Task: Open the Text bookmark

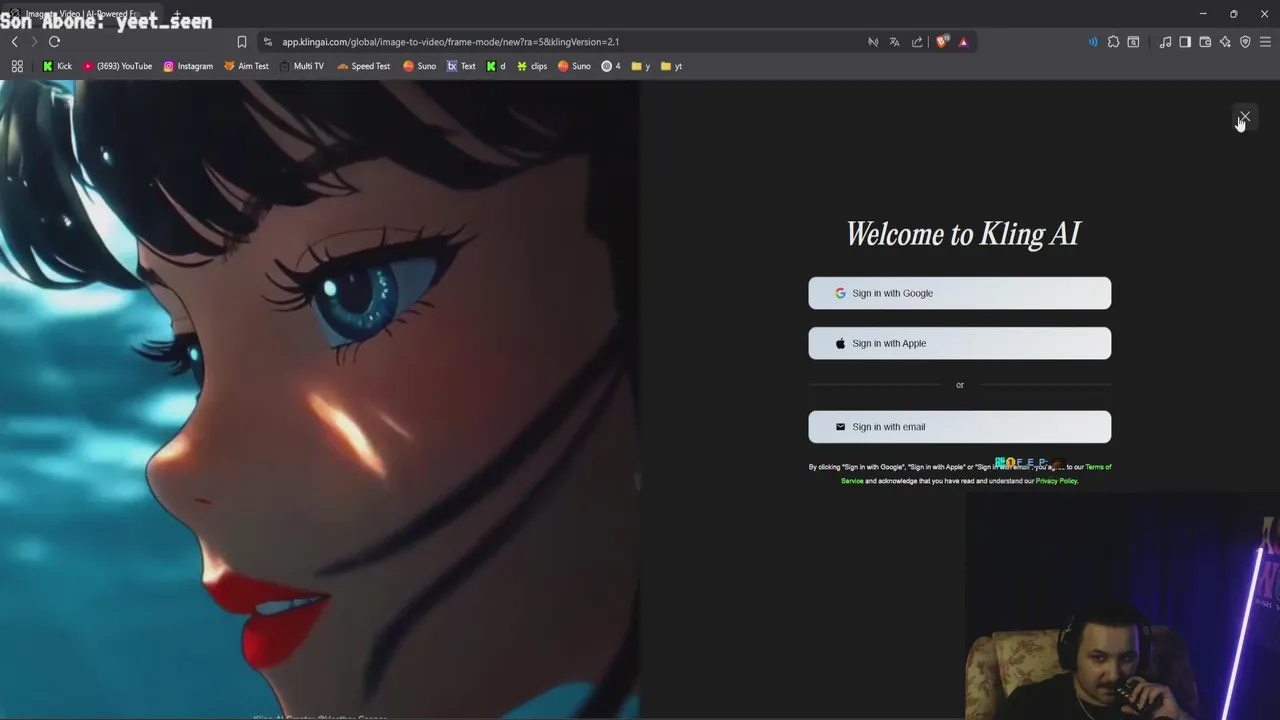Action: (461, 66)
